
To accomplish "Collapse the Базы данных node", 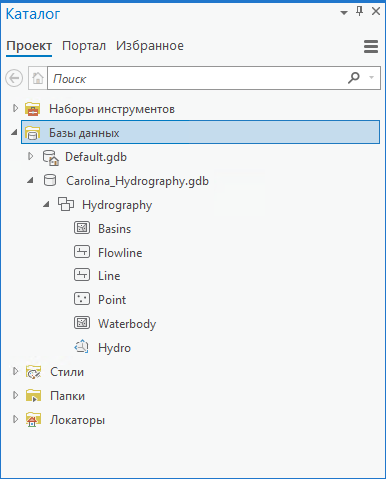I will click(x=14, y=133).
